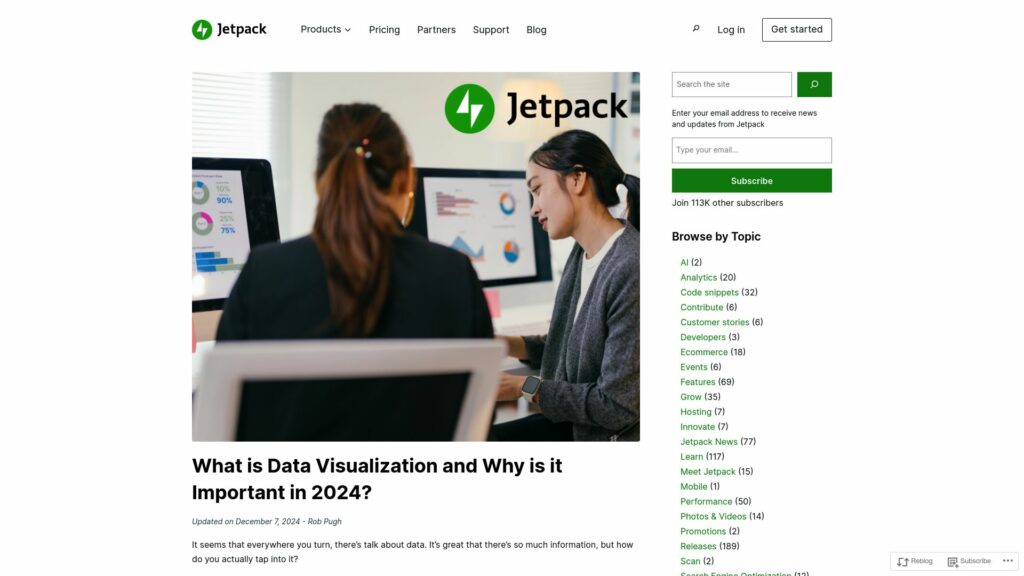The image size is (1024, 576).
Task: Open the Partners menu item
Action: [x=436, y=29]
